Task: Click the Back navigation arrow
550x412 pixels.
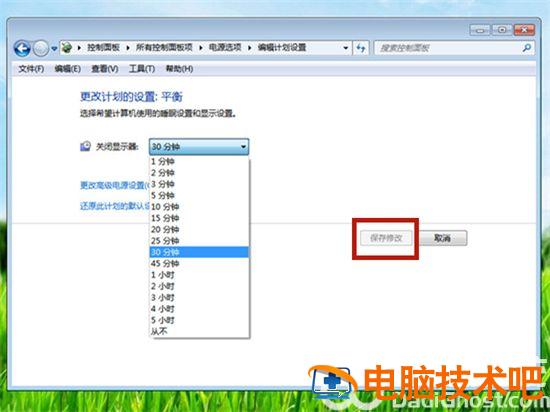Action: coord(22,48)
